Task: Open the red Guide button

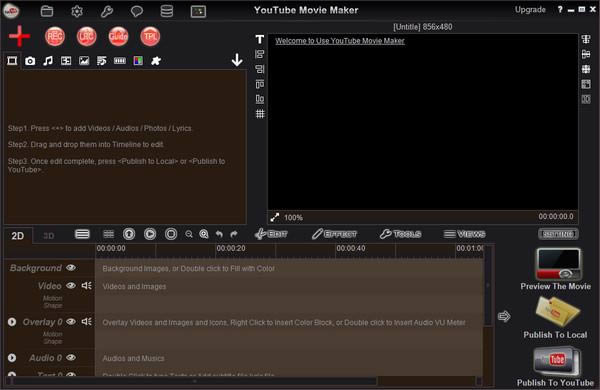Action: point(118,37)
